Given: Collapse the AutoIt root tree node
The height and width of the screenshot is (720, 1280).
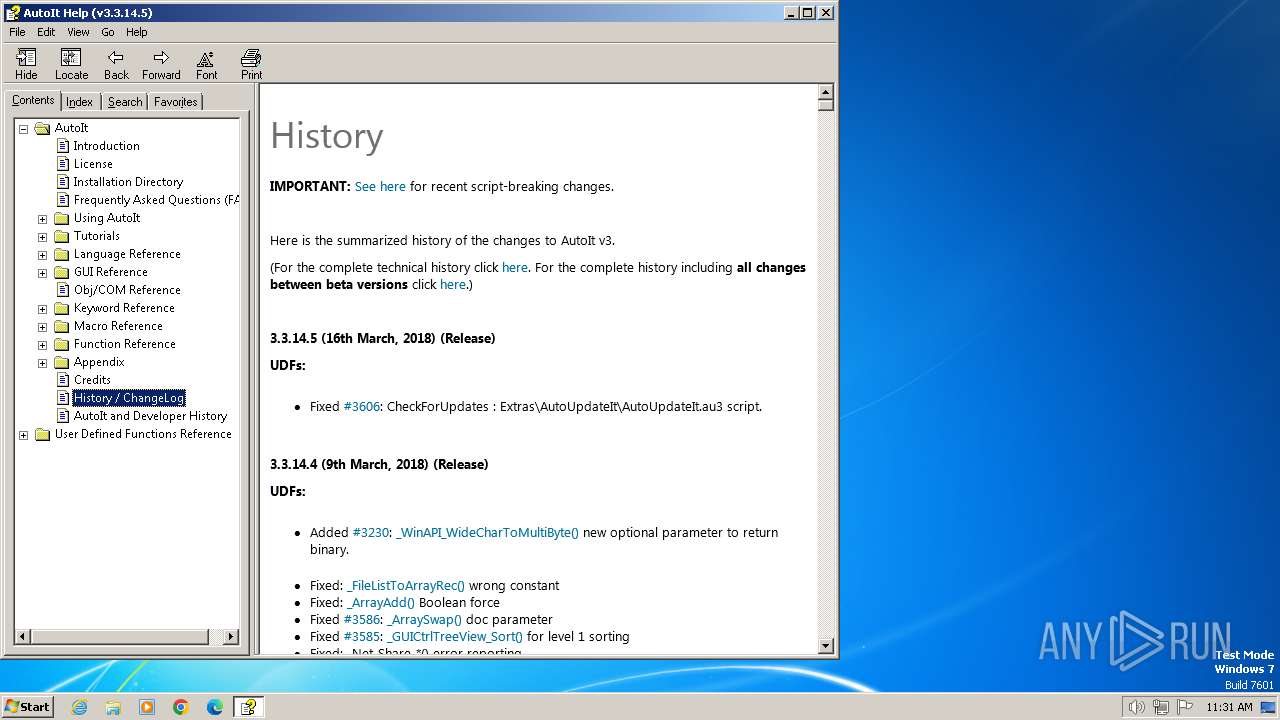Looking at the screenshot, I should point(23,129).
